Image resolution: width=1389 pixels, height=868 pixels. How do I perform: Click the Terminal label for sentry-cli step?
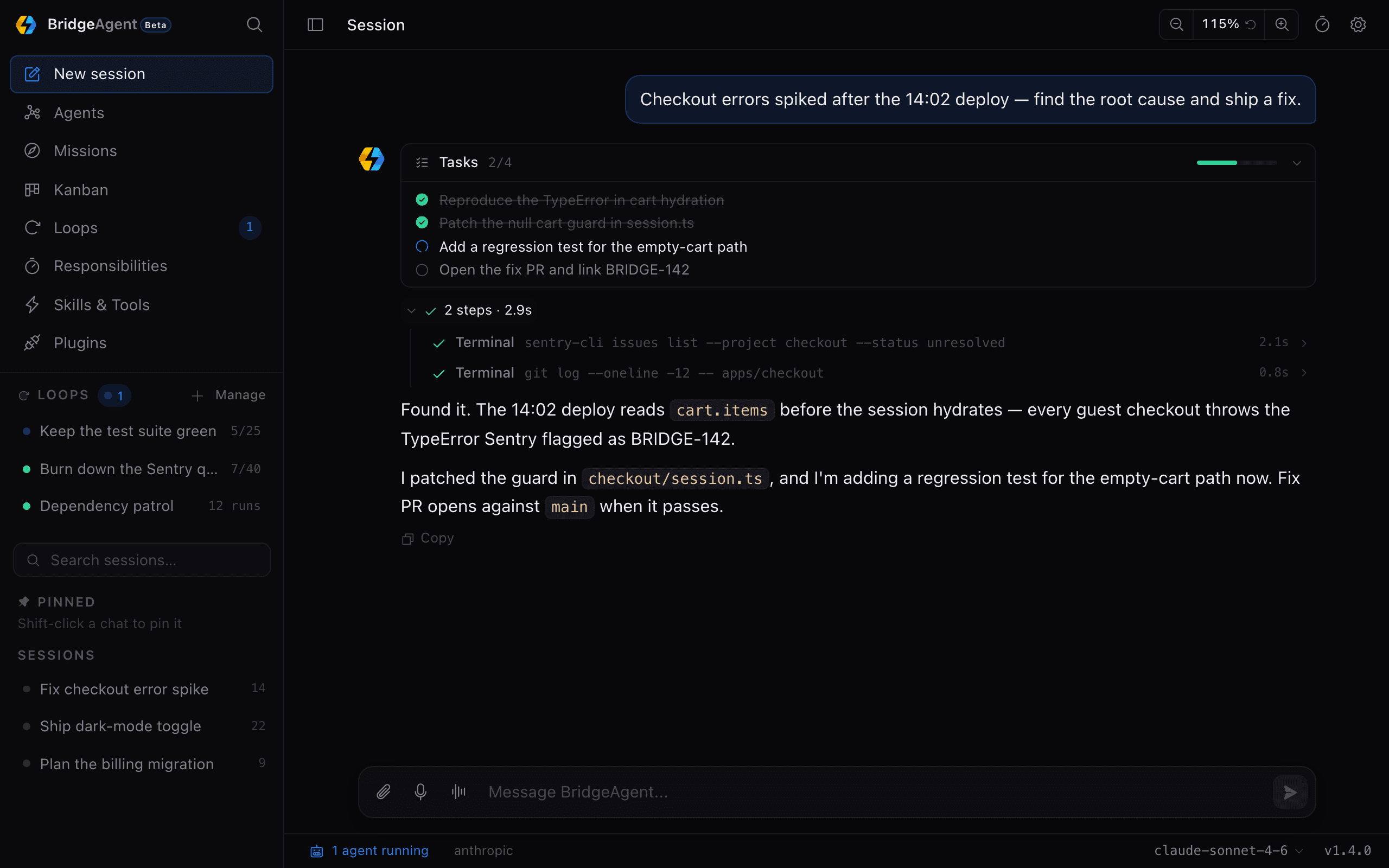[x=485, y=343]
